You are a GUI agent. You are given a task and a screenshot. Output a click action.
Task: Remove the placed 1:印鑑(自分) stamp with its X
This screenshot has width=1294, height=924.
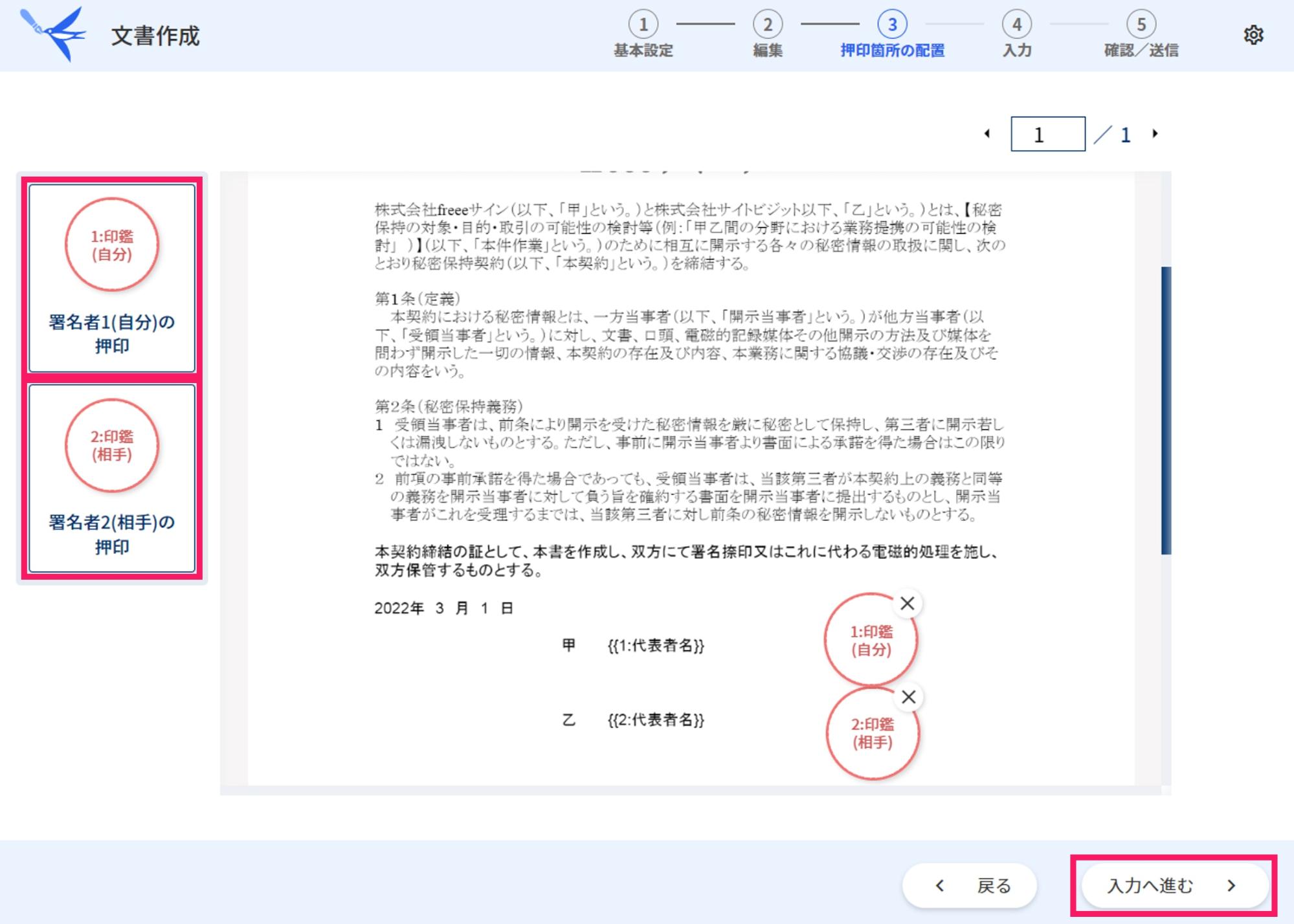pyautogui.click(x=908, y=603)
